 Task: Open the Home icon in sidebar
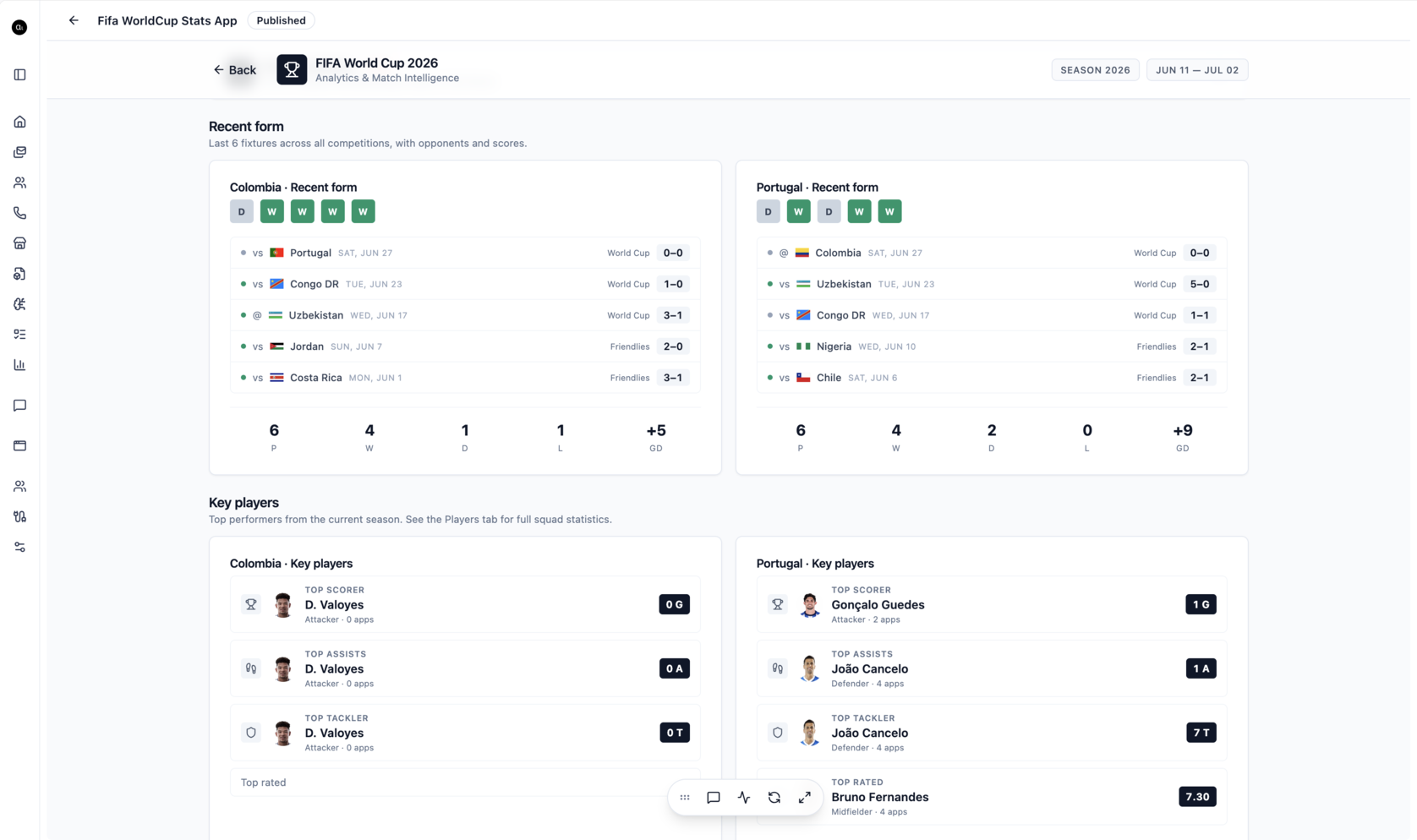tap(19, 122)
